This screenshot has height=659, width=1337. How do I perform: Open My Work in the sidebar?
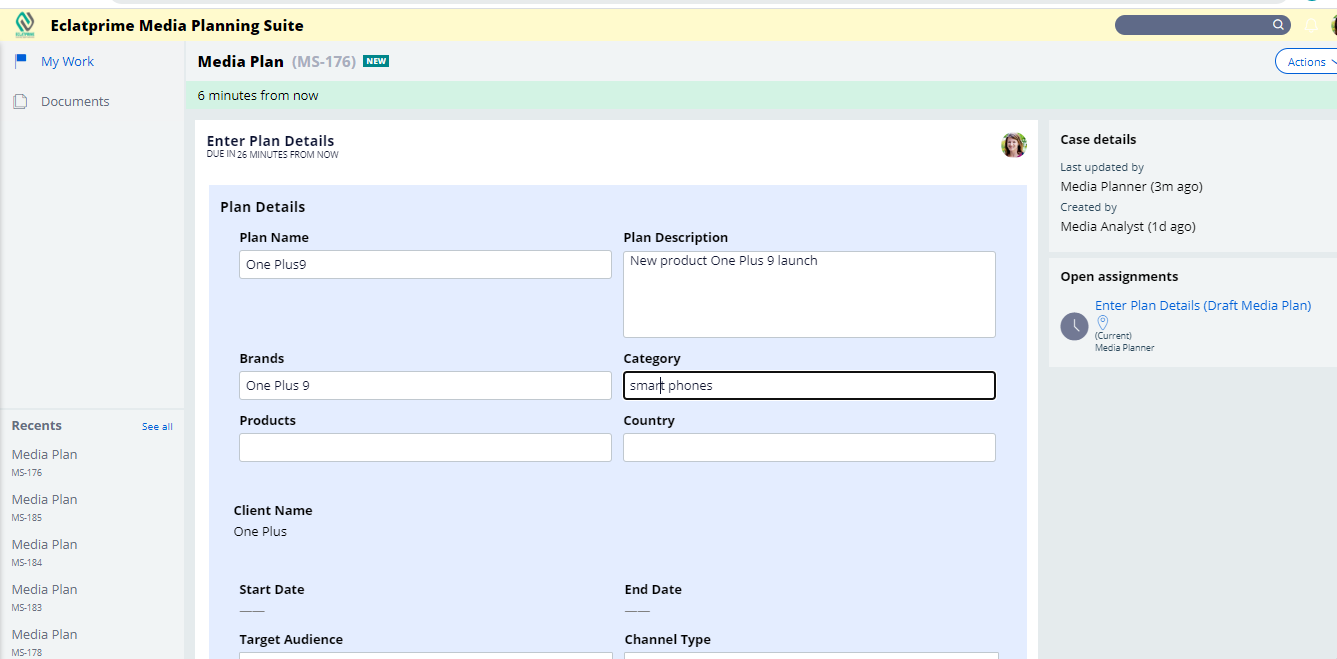tap(67, 61)
